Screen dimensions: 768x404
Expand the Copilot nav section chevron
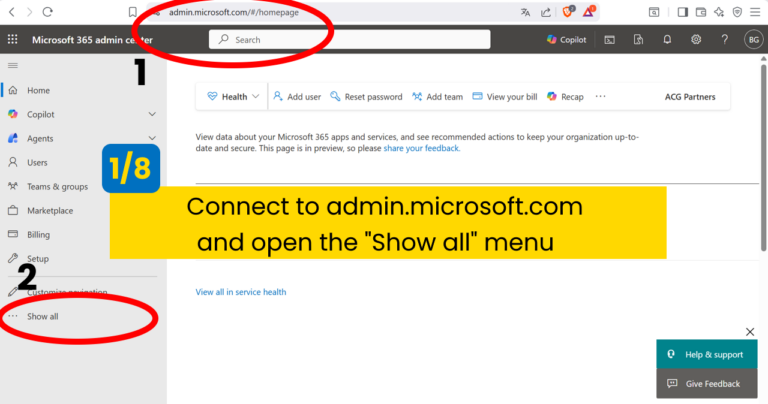(x=152, y=115)
